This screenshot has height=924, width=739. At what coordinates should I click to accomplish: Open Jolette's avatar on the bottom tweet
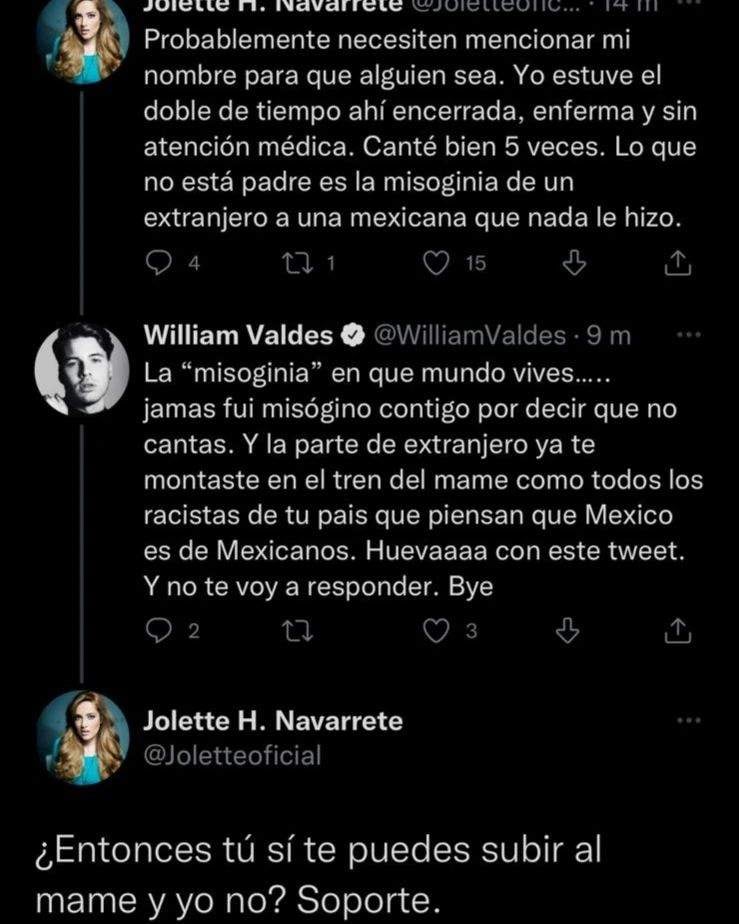pos(82,737)
